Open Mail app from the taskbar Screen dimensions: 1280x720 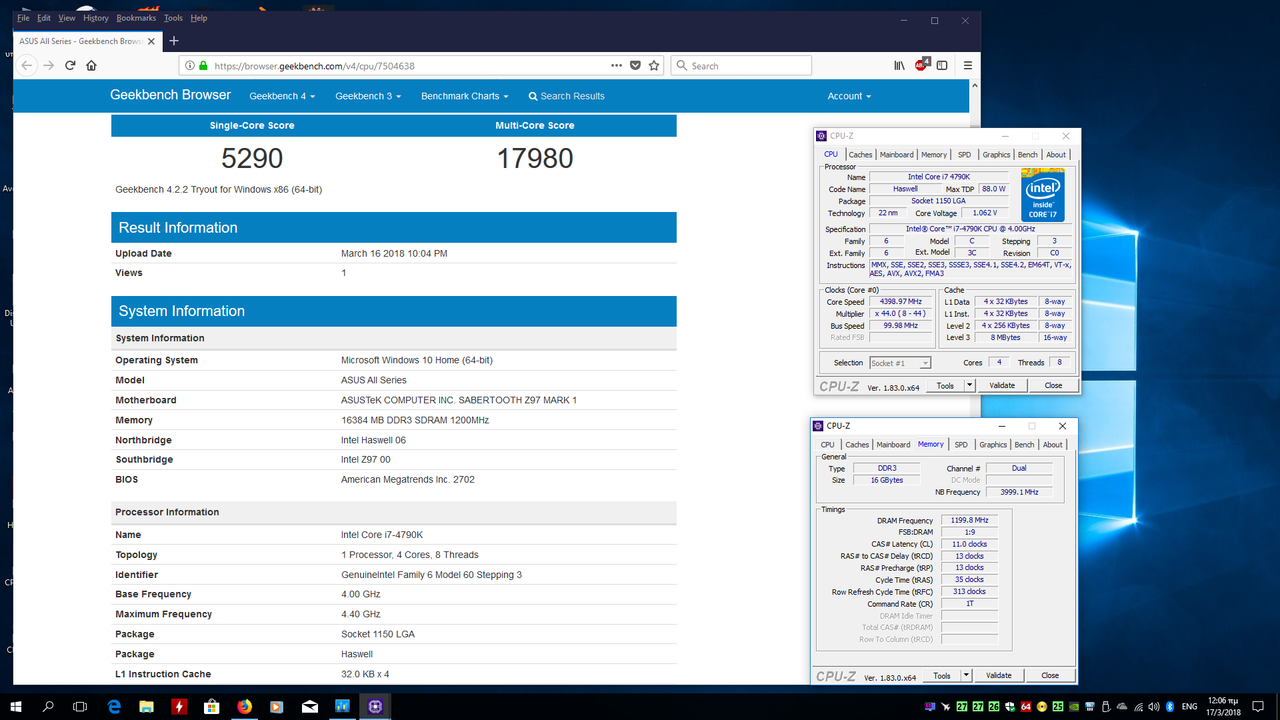(x=309, y=706)
